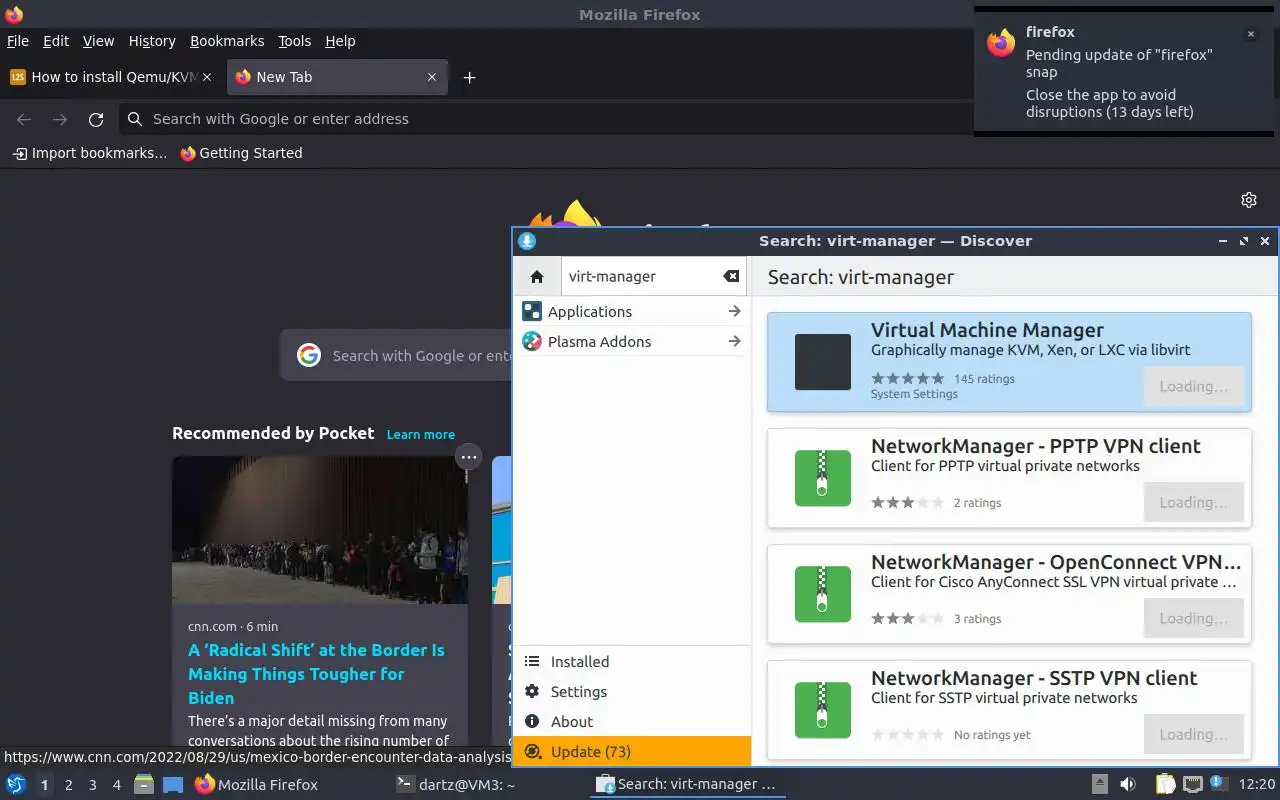Click Loading button for OpenConnect VPN

[1193, 619]
